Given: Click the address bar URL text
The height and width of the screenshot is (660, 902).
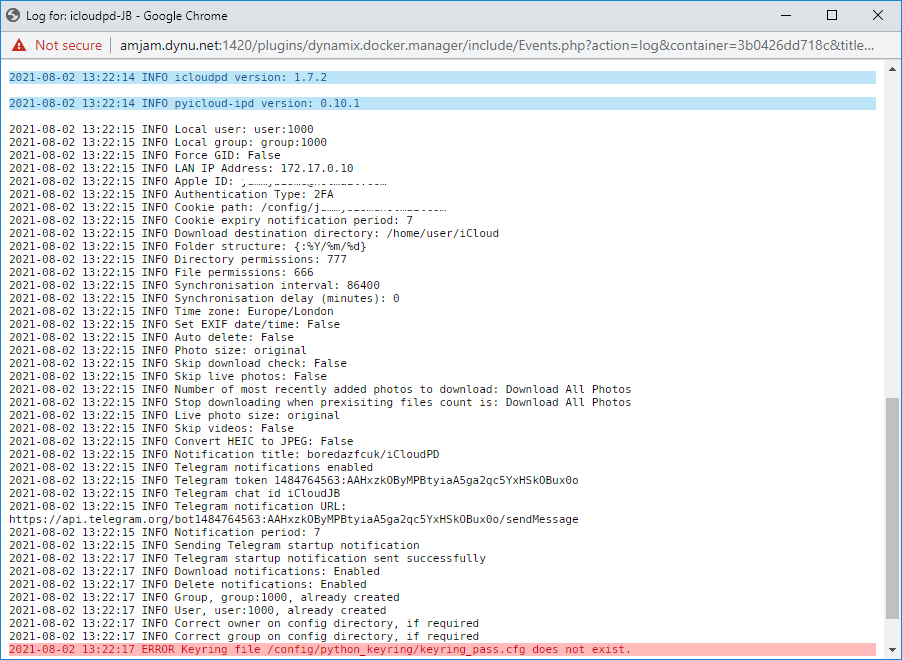Looking at the screenshot, I should (x=496, y=45).
